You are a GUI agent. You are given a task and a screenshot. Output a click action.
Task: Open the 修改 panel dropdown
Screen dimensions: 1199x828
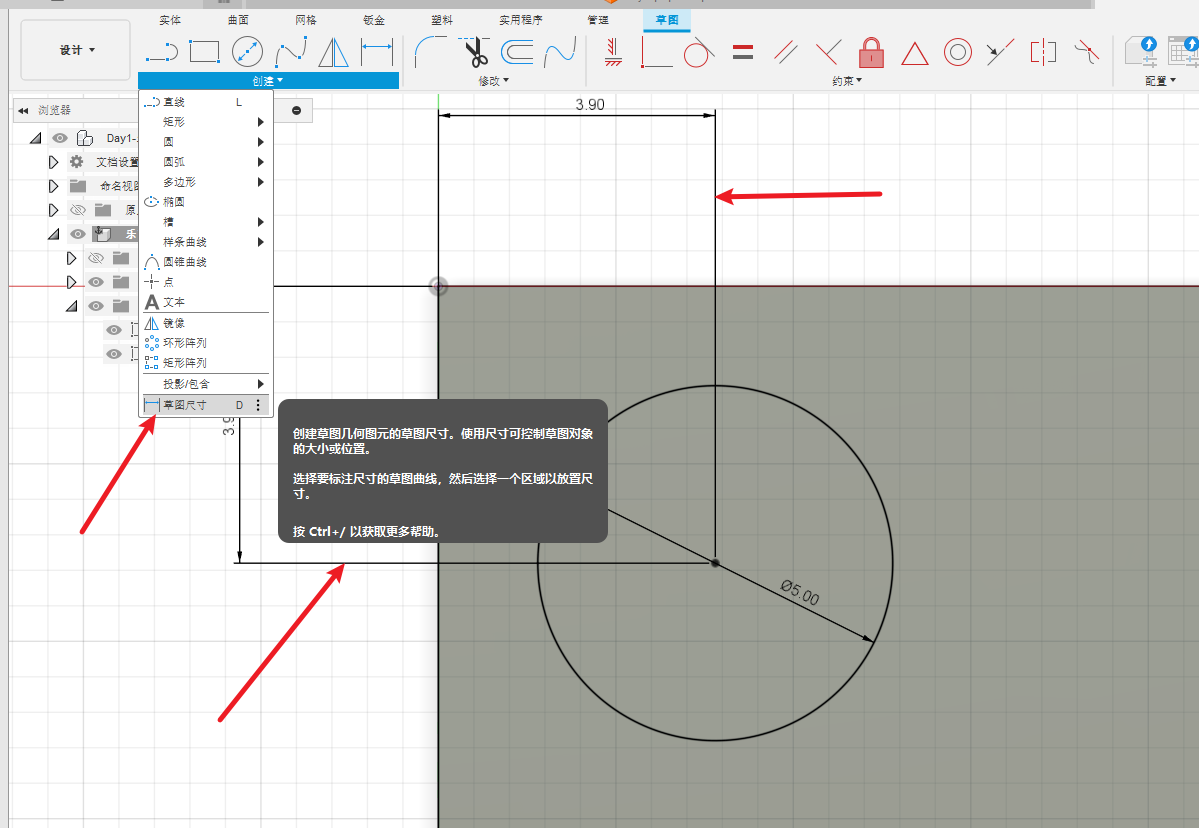tap(493, 81)
